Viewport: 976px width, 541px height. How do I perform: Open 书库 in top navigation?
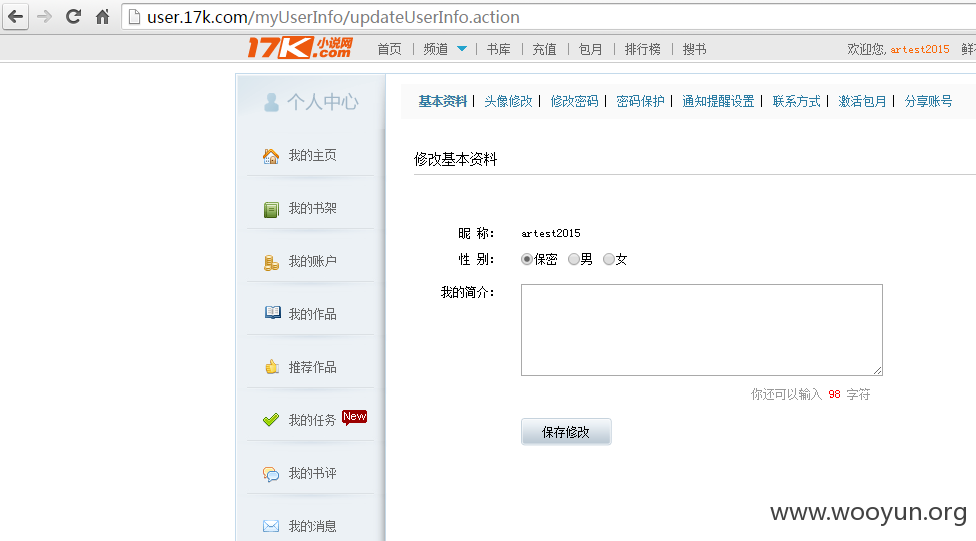pos(499,49)
